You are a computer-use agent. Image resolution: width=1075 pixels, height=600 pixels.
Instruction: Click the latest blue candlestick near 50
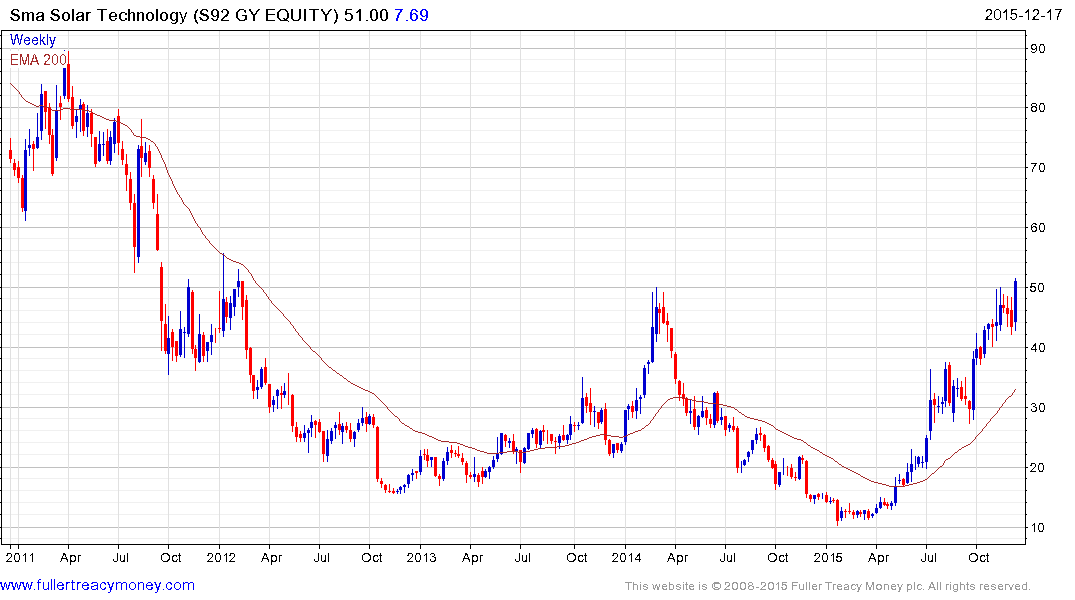tap(1015, 300)
